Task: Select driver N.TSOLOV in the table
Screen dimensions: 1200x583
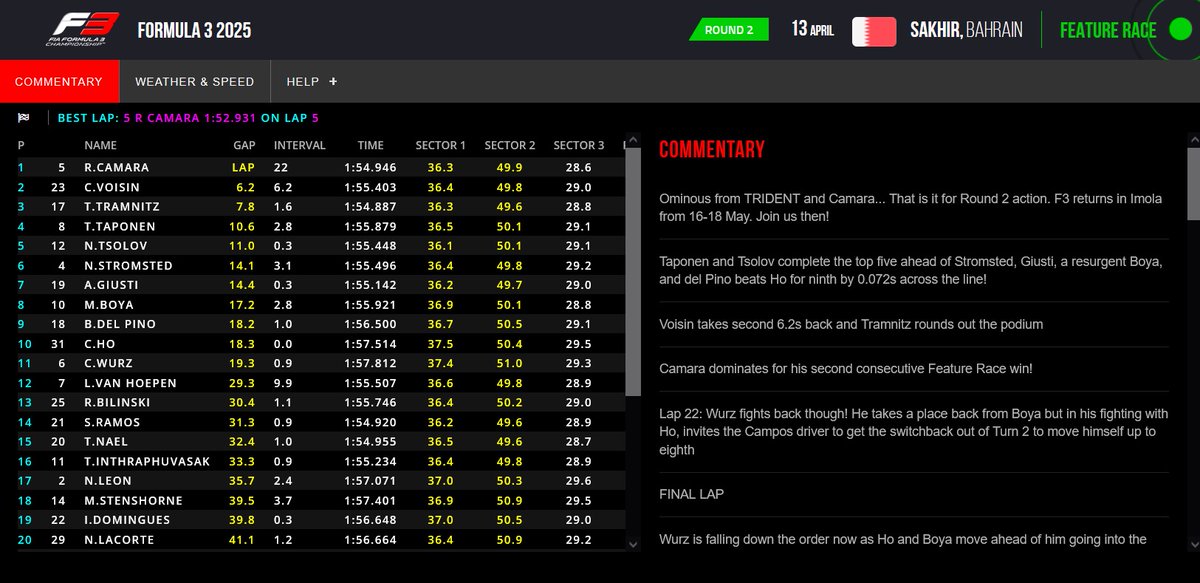Action: [x=116, y=246]
